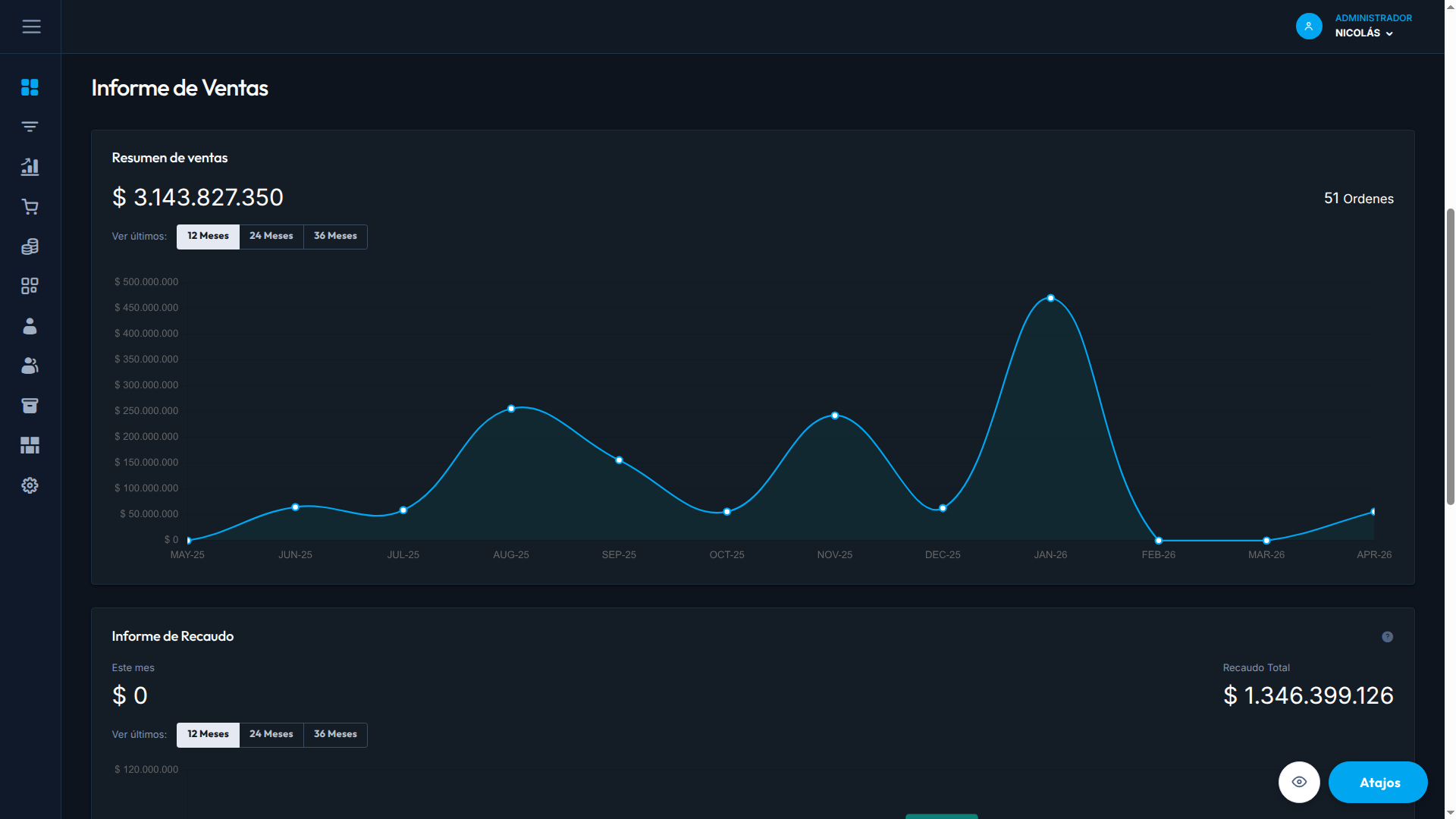The image size is (1456, 819).
Task: Open the bar chart reports icon
Action: (30, 167)
